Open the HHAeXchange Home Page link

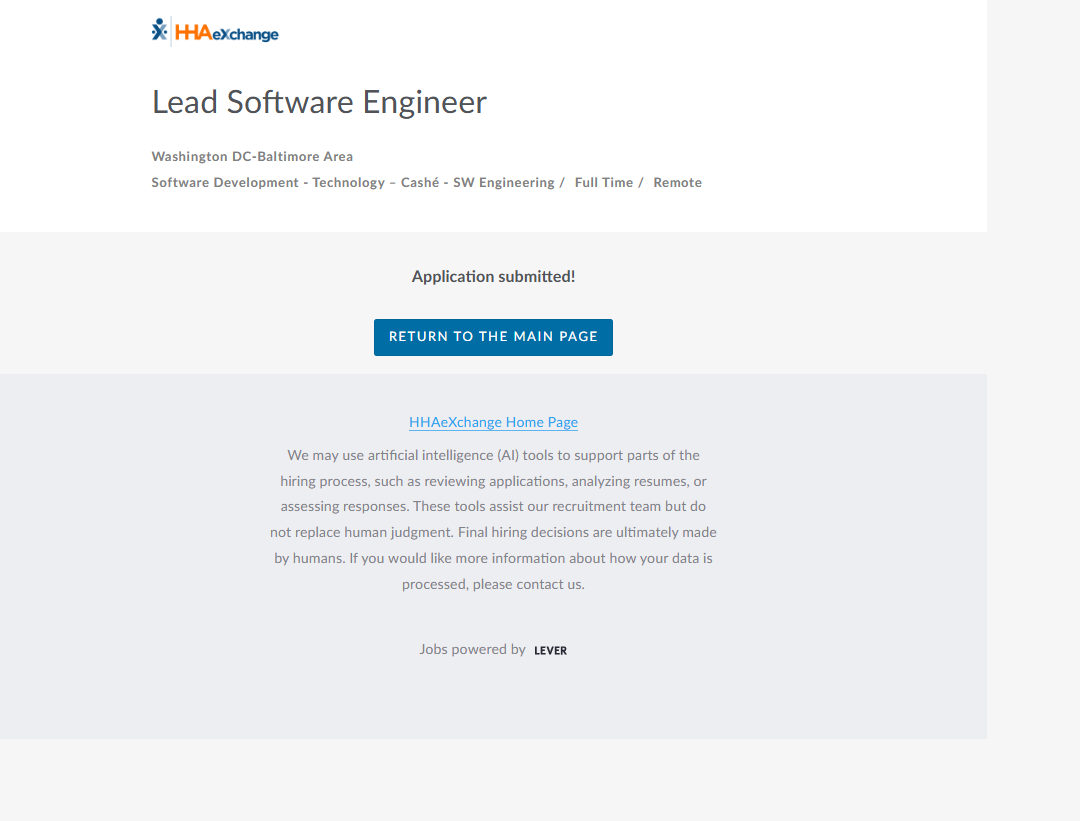(x=493, y=422)
